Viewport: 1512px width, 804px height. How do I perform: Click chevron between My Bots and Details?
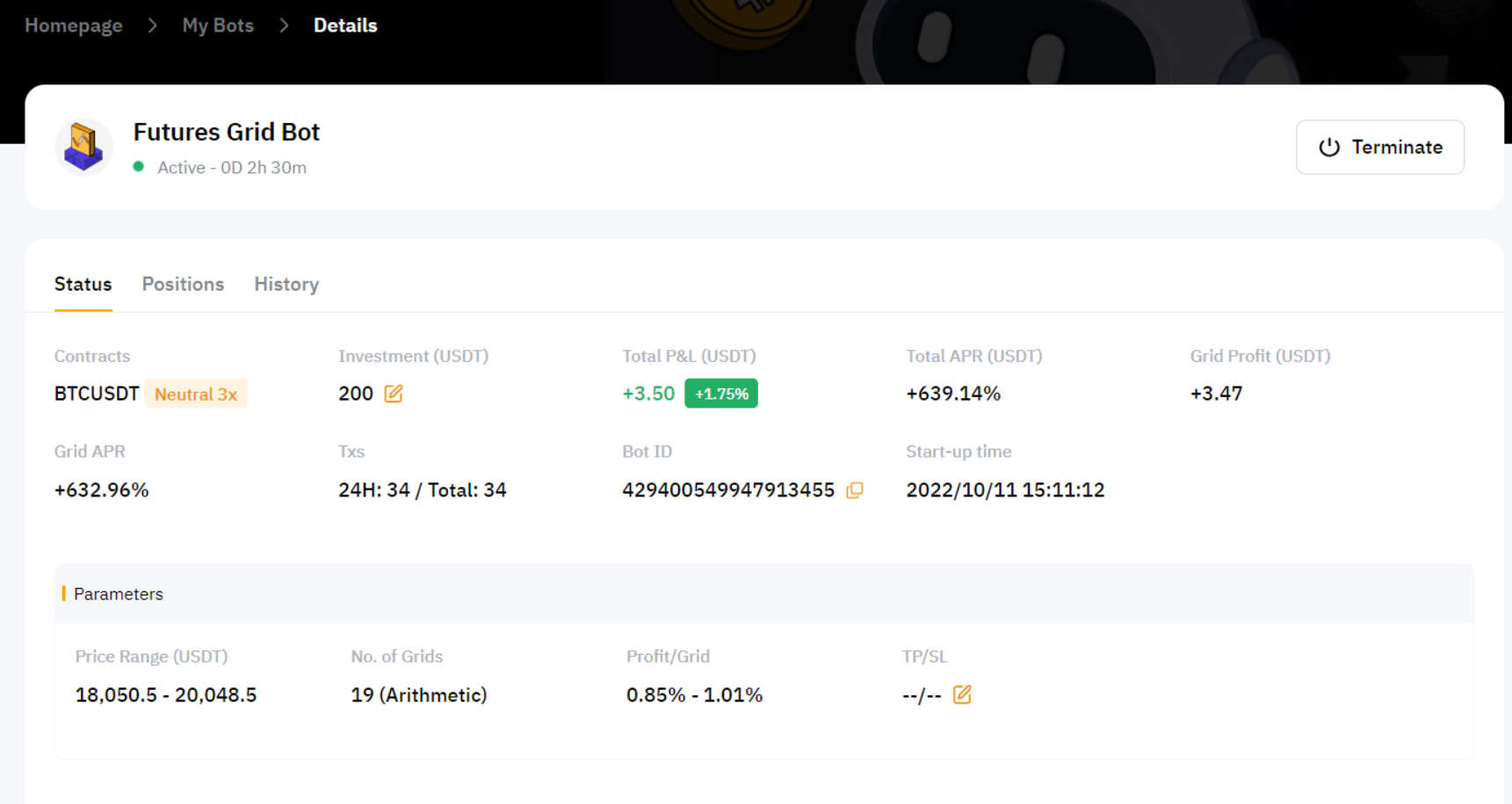(x=284, y=25)
